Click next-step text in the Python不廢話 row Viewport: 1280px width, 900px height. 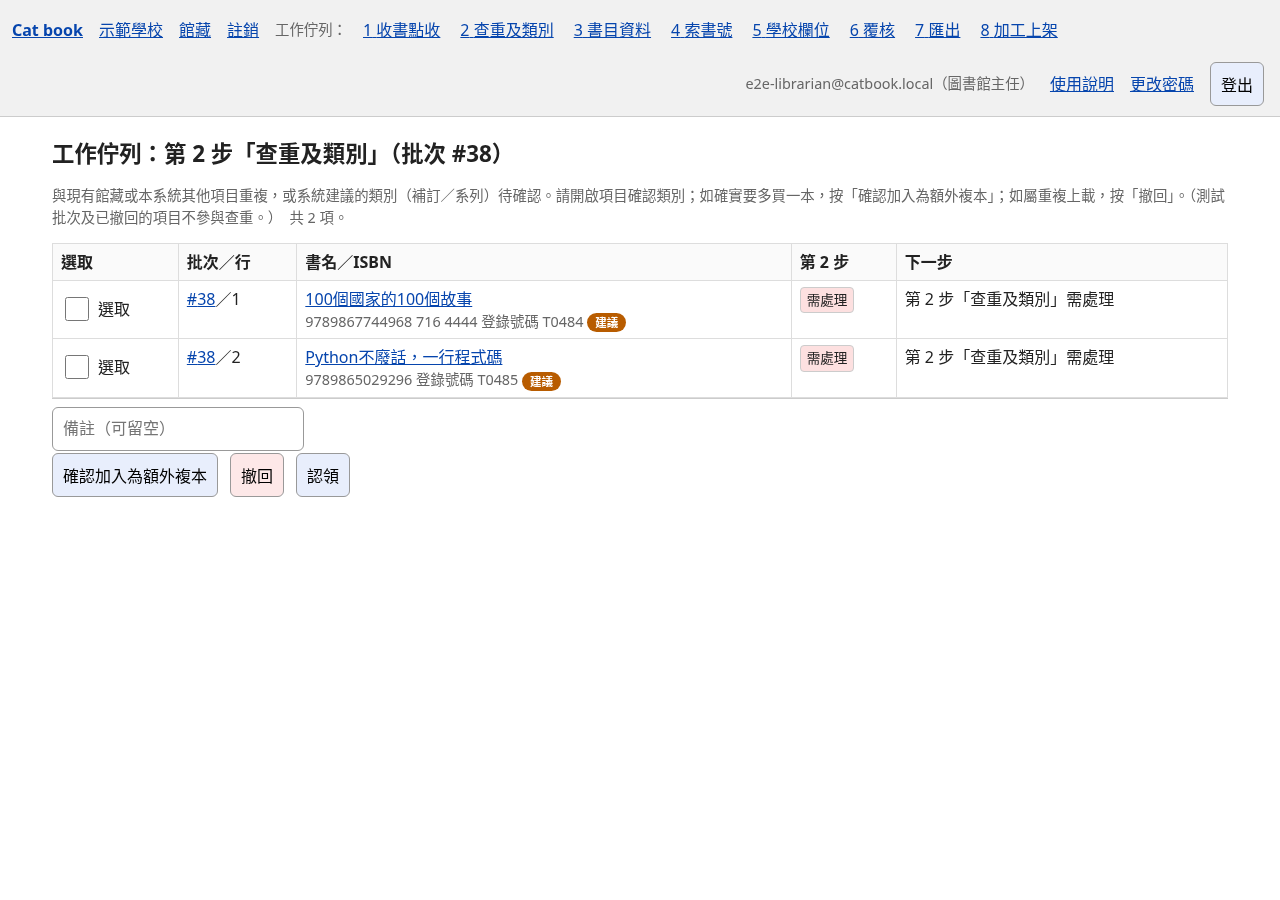[x=1009, y=357]
